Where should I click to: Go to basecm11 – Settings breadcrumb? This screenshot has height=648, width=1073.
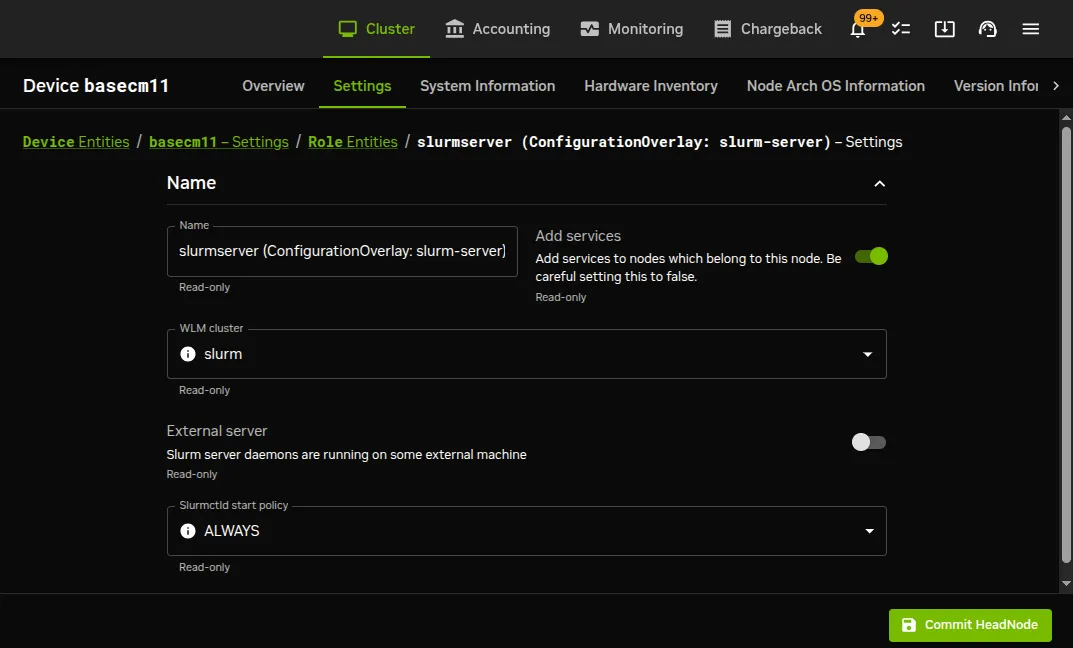(219, 142)
